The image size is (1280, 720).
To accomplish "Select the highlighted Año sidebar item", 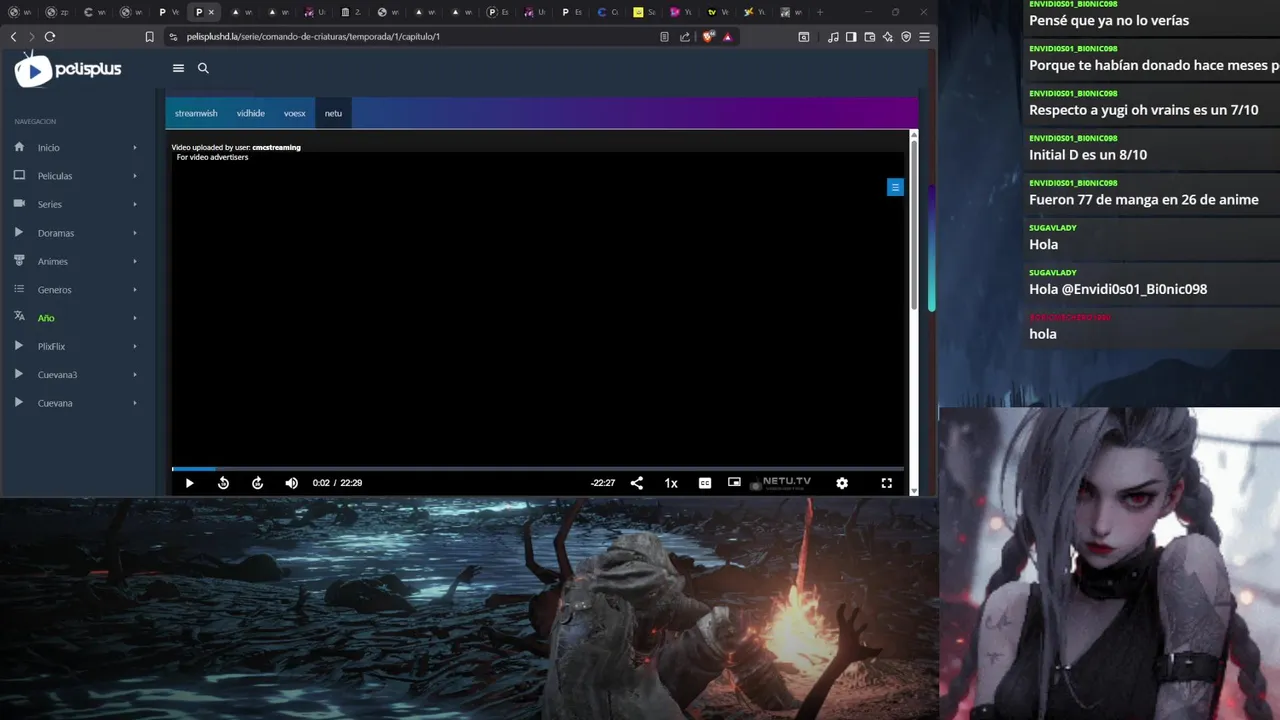I will 46,318.
